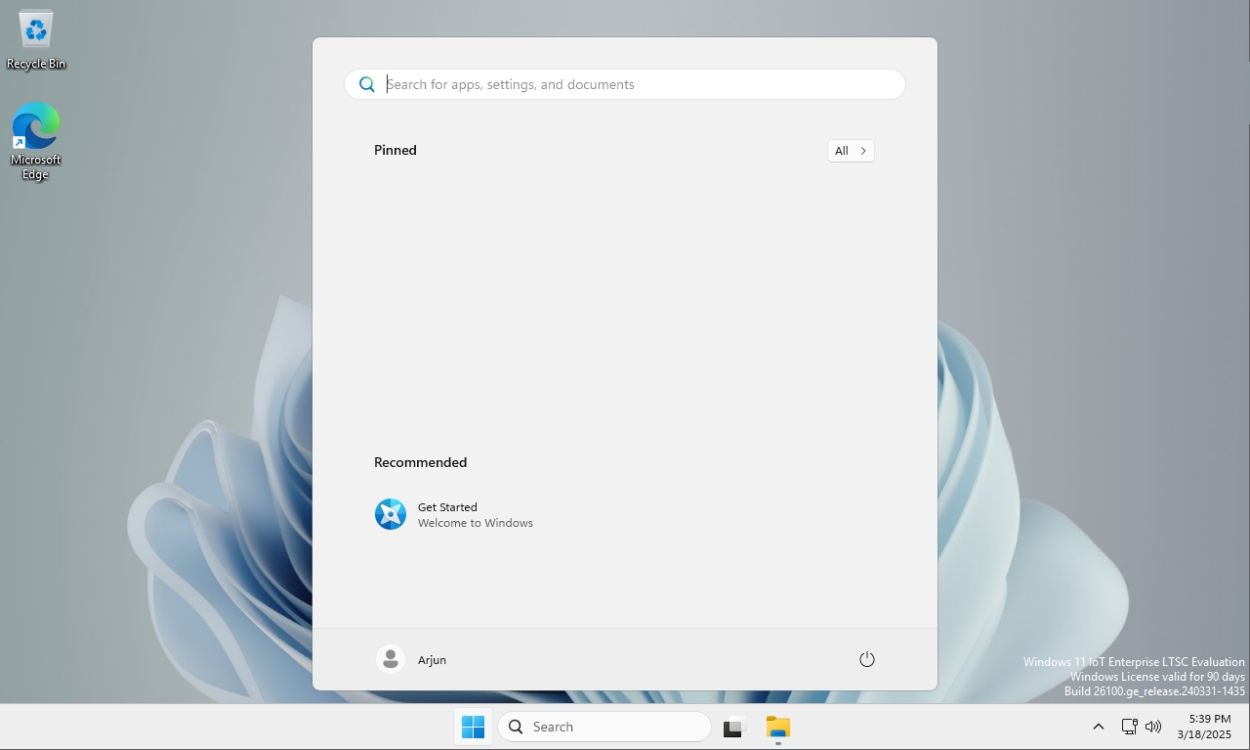Open the volume icon in the system tray
The height and width of the screenshot is (750, 1250).
tap(1154, 726)
